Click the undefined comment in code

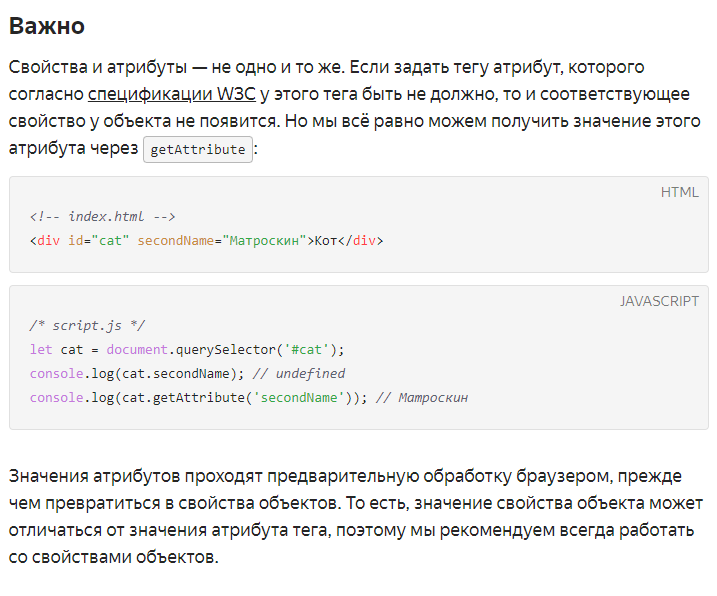[x=299, y=374]
